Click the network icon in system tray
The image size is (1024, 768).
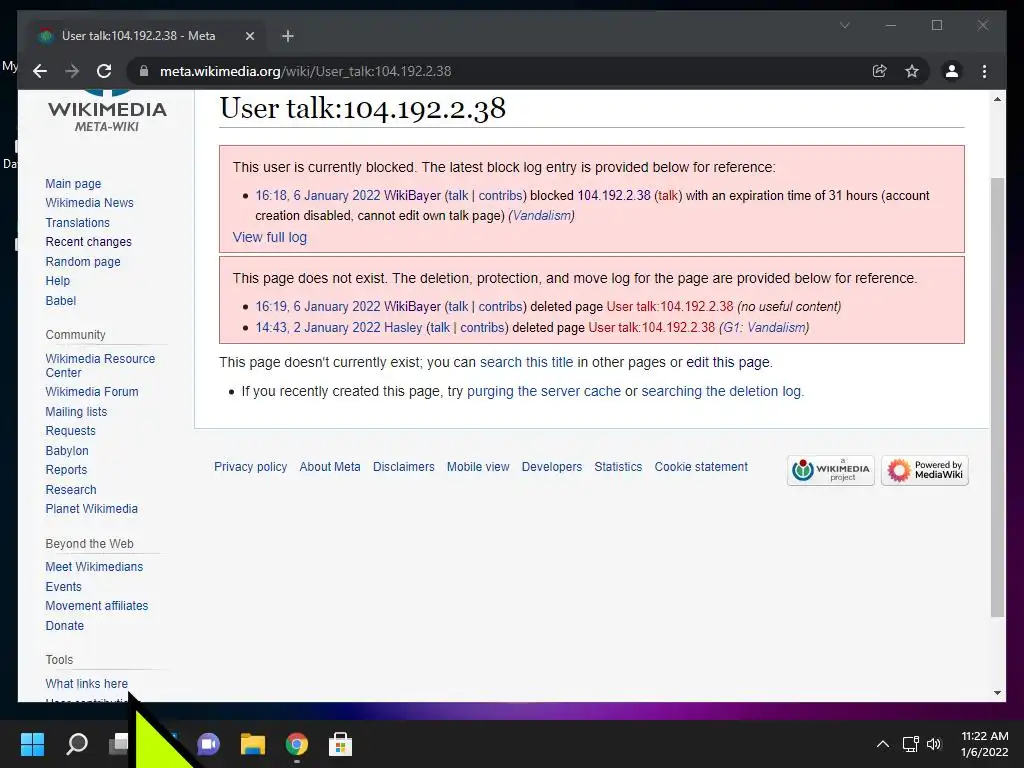(910, 744)
